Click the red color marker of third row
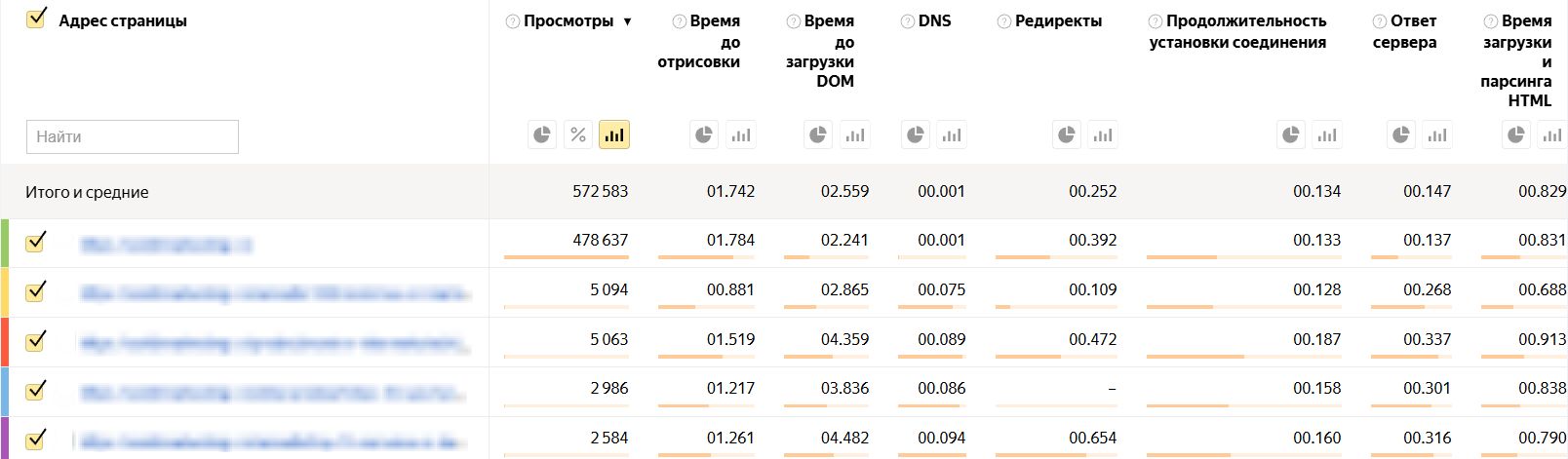Image resolution: width=1568 pixels, height=459 pixels. pos(5,341)
